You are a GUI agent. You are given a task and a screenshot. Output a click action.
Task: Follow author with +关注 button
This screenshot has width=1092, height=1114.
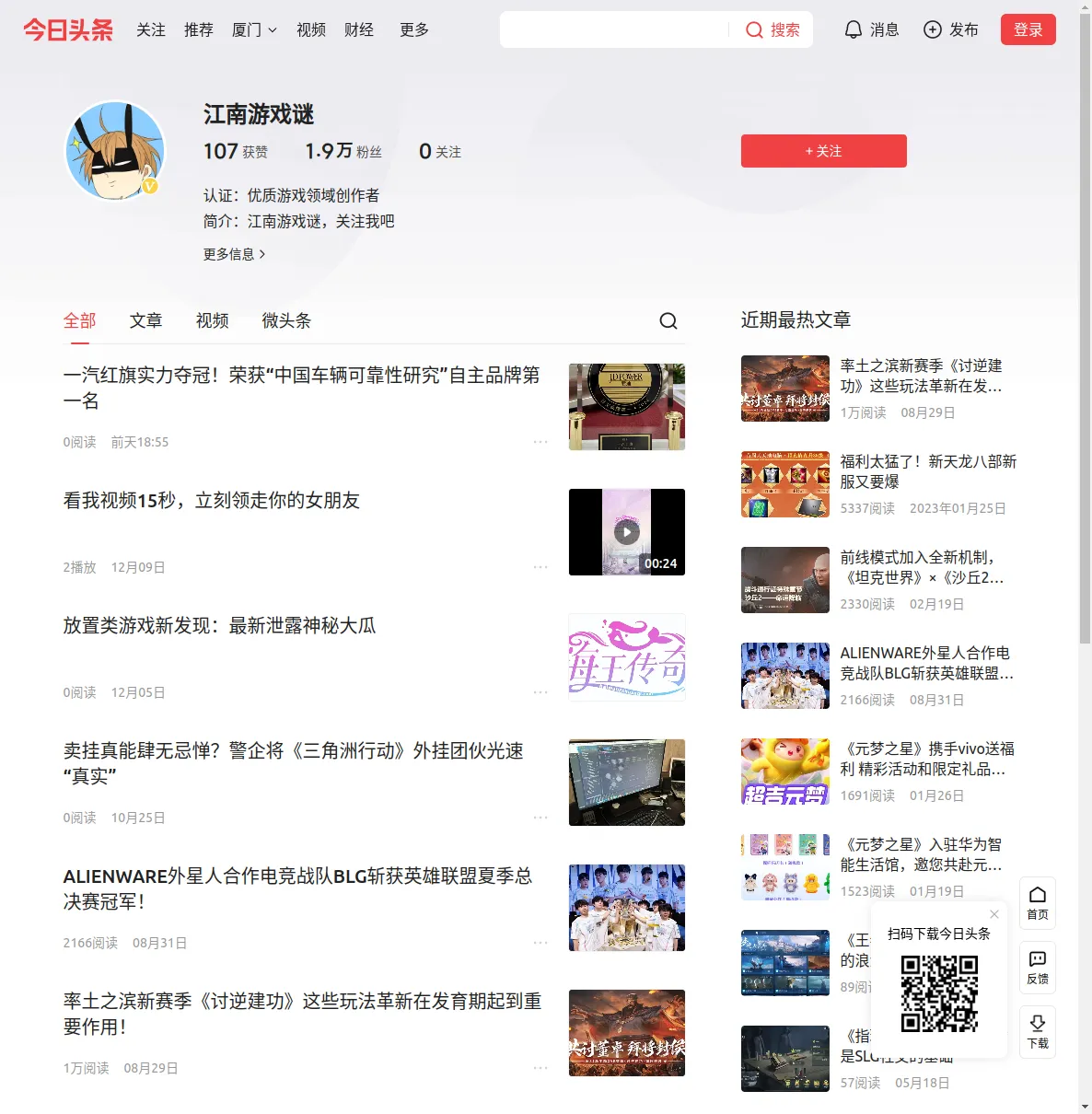[x=824, y=151]
